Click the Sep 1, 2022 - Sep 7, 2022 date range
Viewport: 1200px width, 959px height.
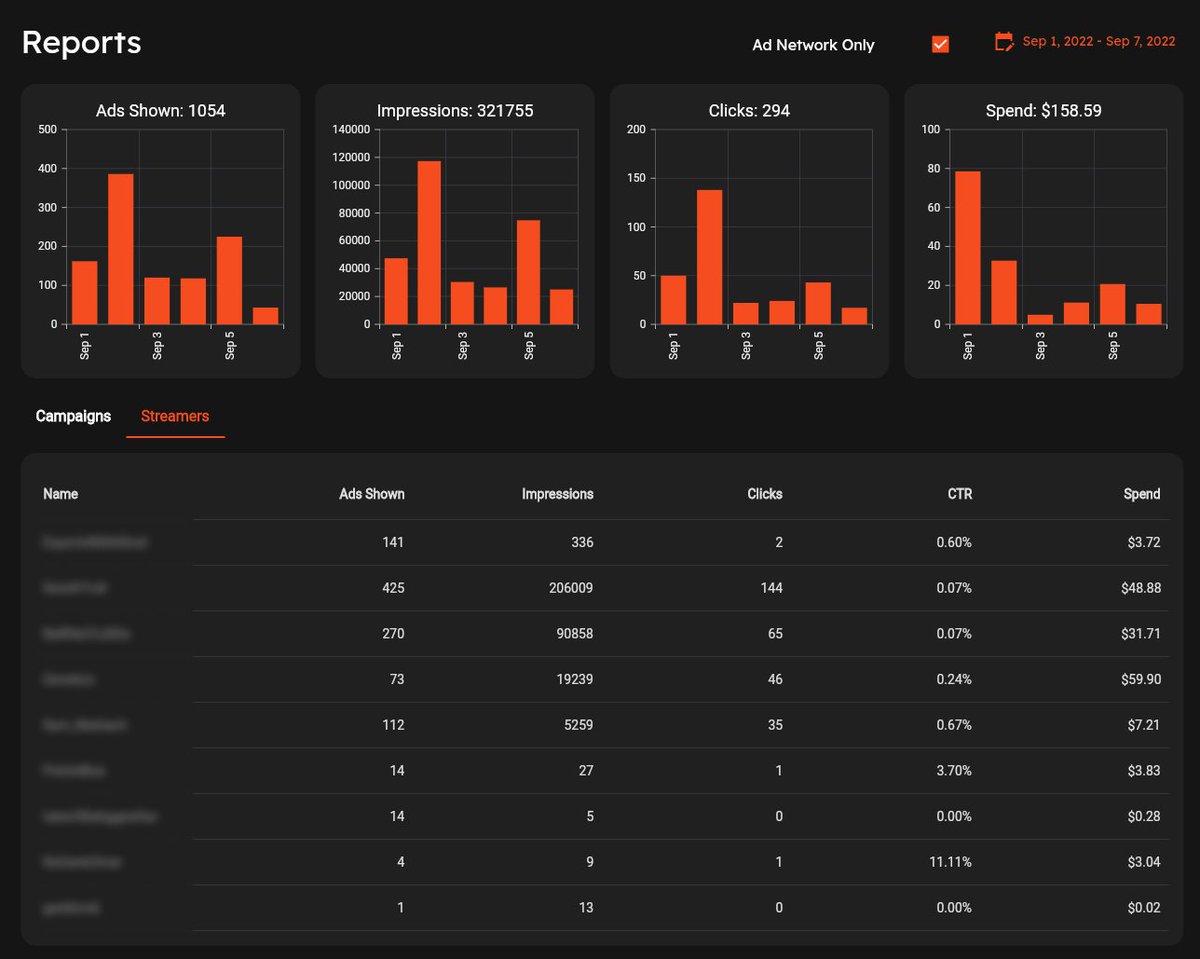(x=1099, y=42)
